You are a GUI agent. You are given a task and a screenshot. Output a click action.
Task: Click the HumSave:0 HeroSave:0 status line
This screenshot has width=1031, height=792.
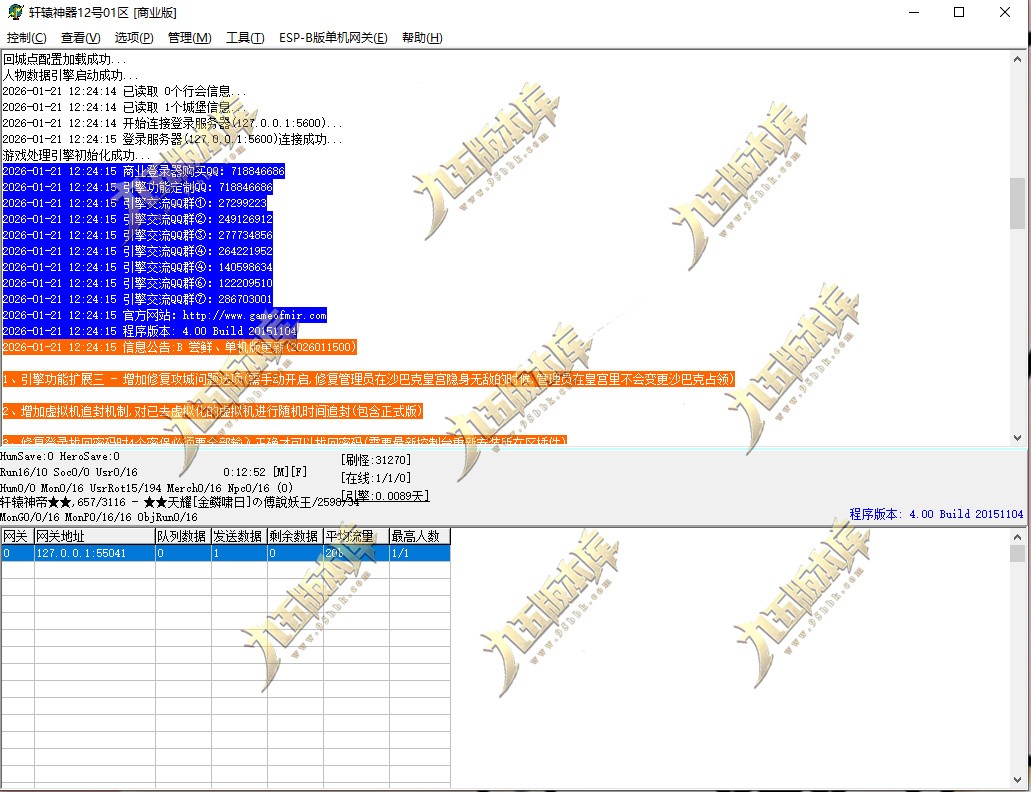point(60,456)
